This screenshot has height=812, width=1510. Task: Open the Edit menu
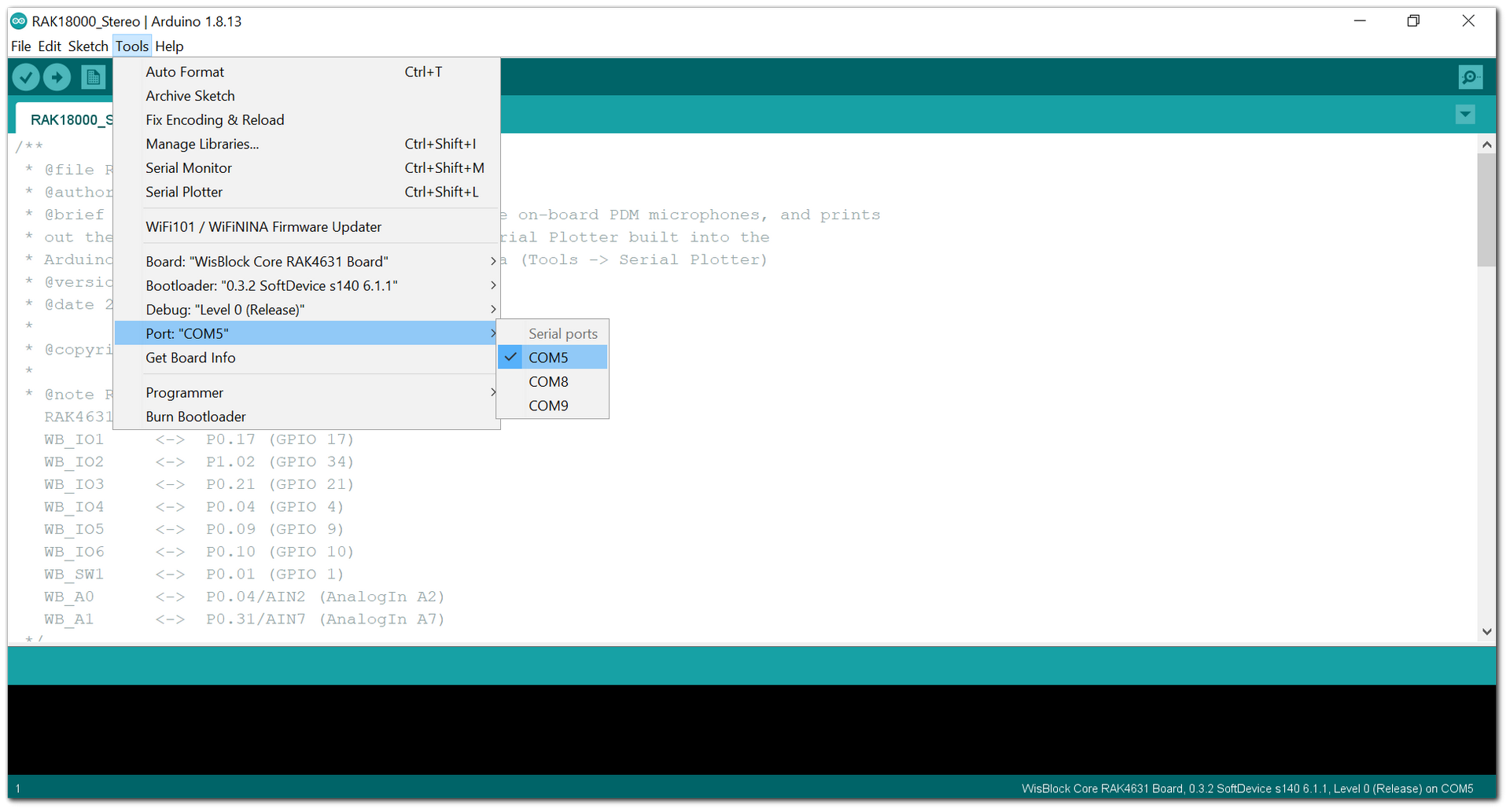[x=50, y=46]
